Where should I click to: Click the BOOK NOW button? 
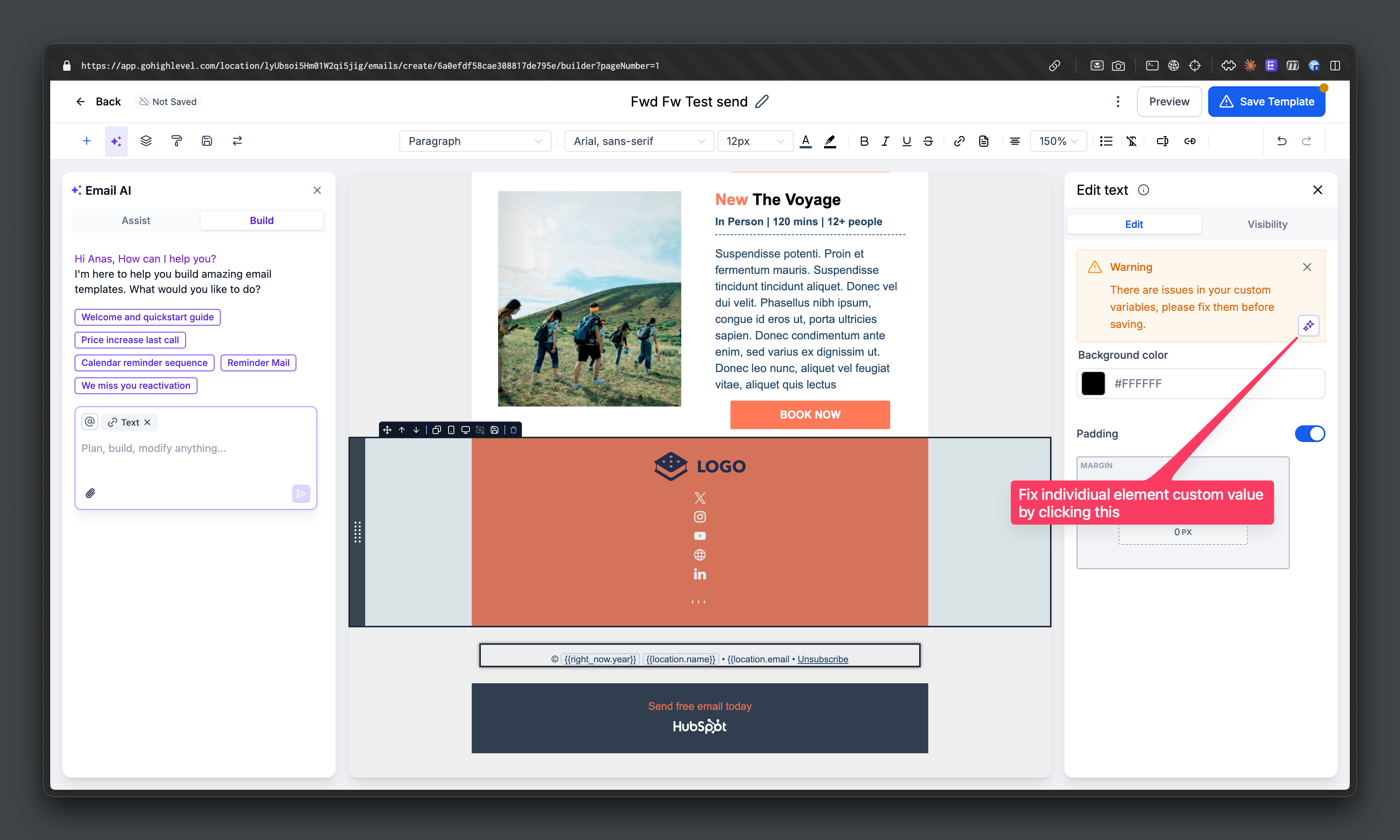(810, 414)
